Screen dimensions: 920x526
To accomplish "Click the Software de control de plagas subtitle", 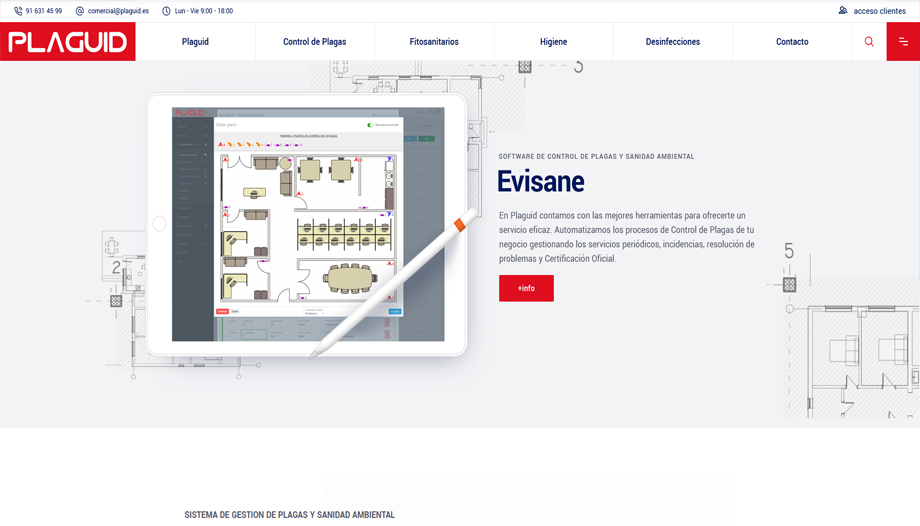I will pyautogui.click(x=596, y=157).
